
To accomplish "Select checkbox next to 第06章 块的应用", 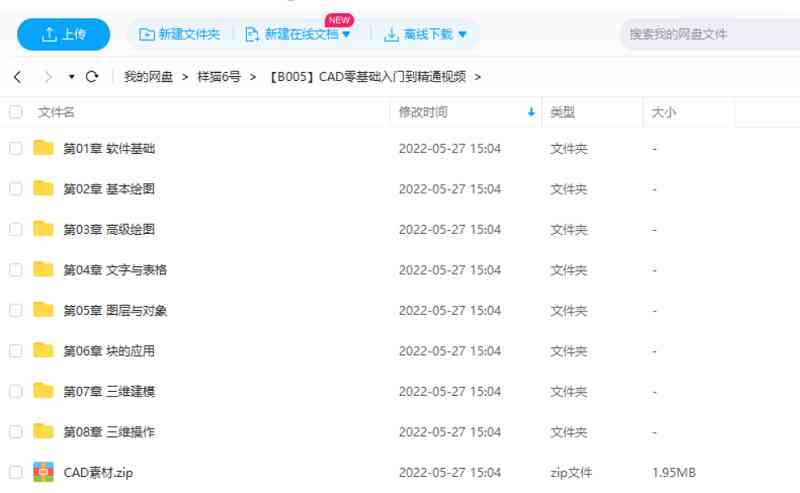I will pos(15,351).
